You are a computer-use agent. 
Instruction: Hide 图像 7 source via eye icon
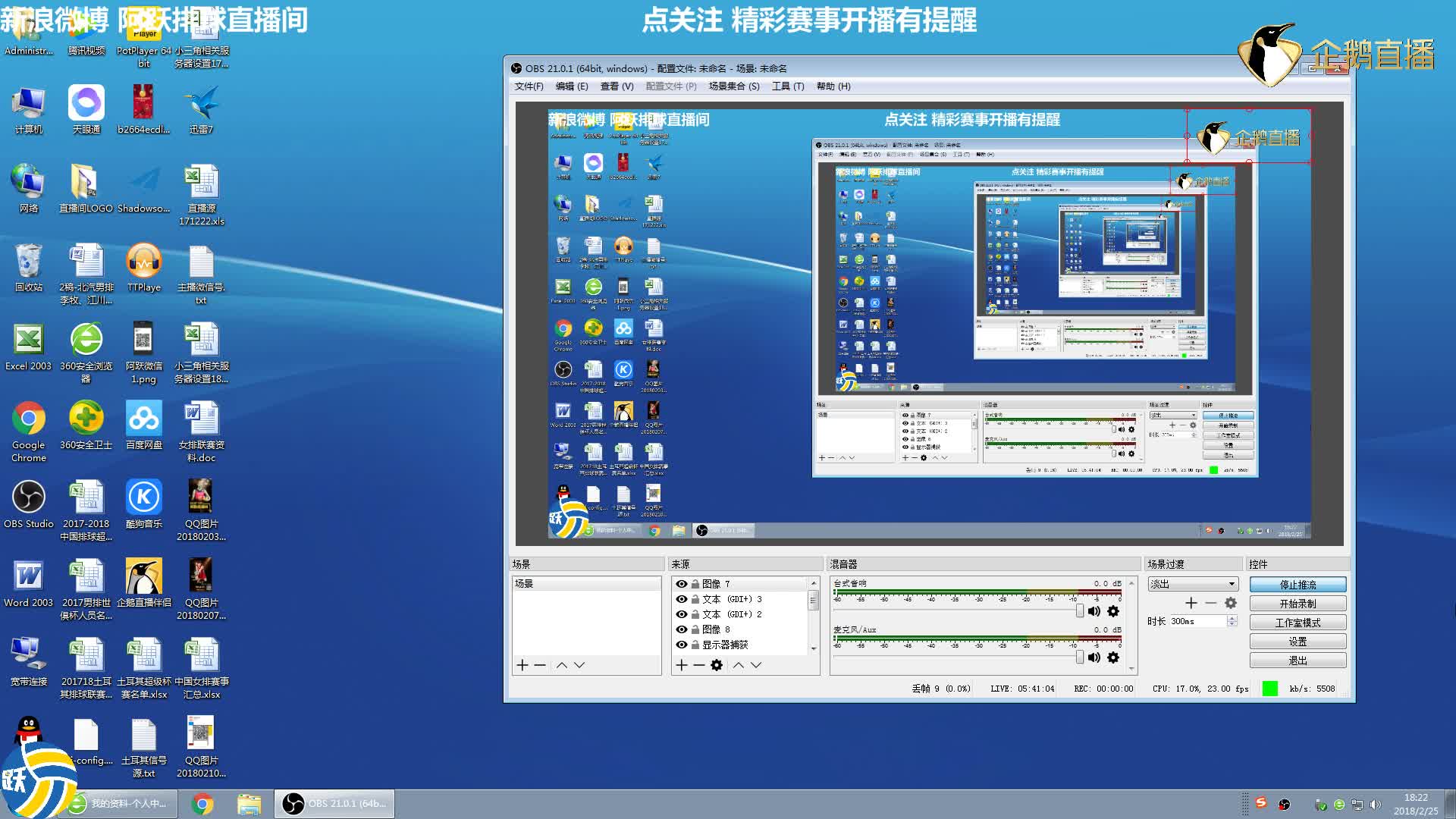pyautogui.click(x=682, y=584)
